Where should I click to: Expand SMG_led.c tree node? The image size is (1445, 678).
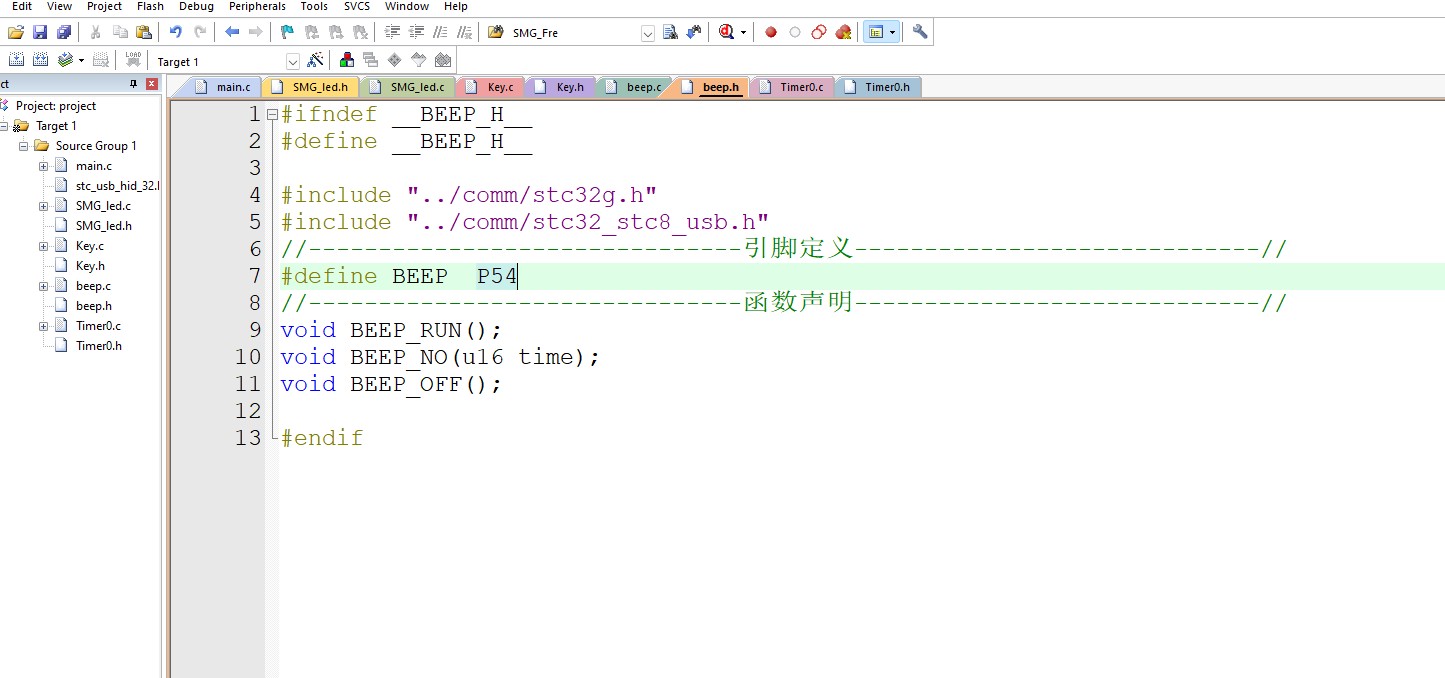tap(44, 206)
